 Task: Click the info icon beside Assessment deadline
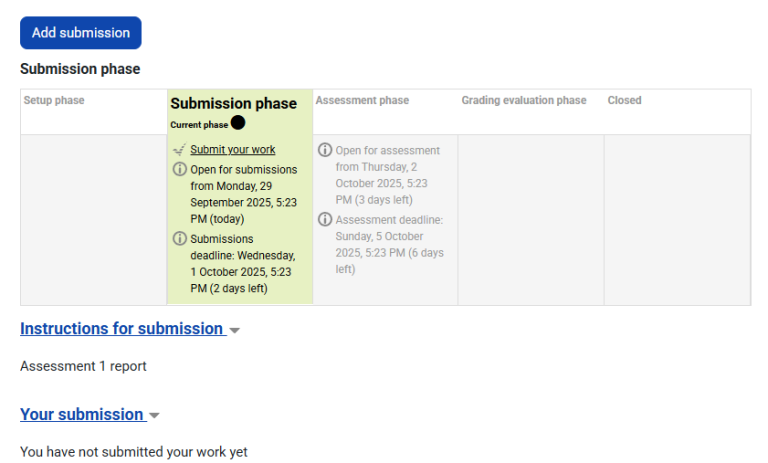click(x=325, y=220)
